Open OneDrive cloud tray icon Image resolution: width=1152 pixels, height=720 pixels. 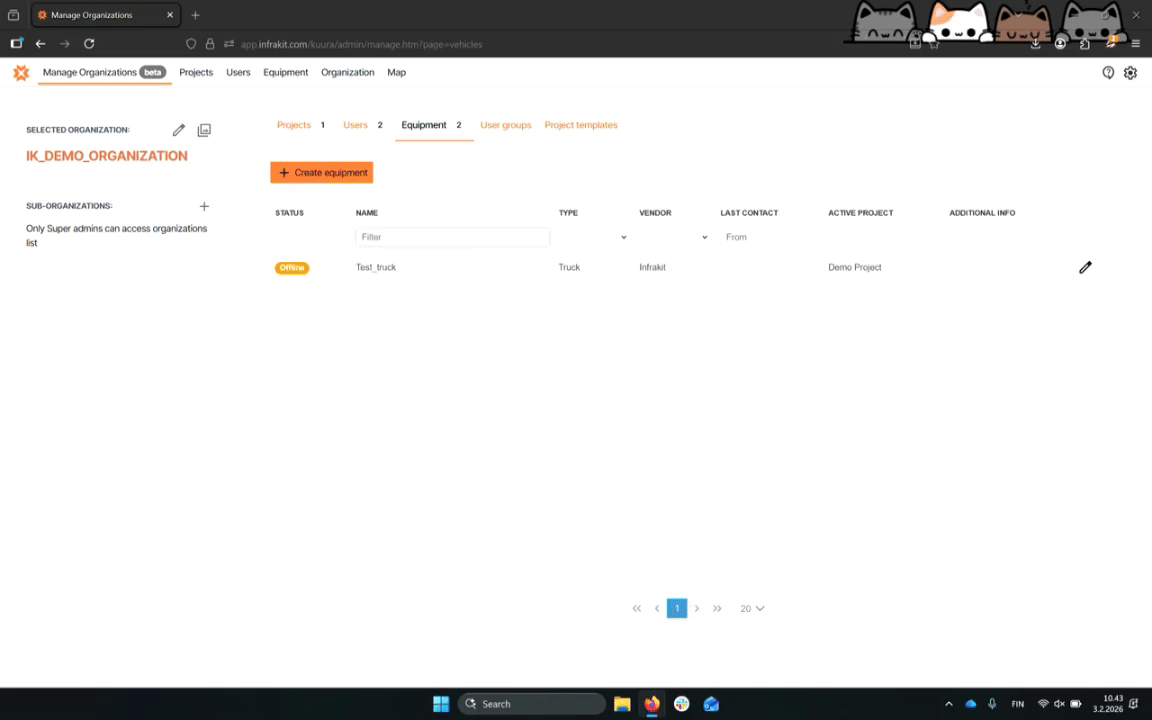971,704
